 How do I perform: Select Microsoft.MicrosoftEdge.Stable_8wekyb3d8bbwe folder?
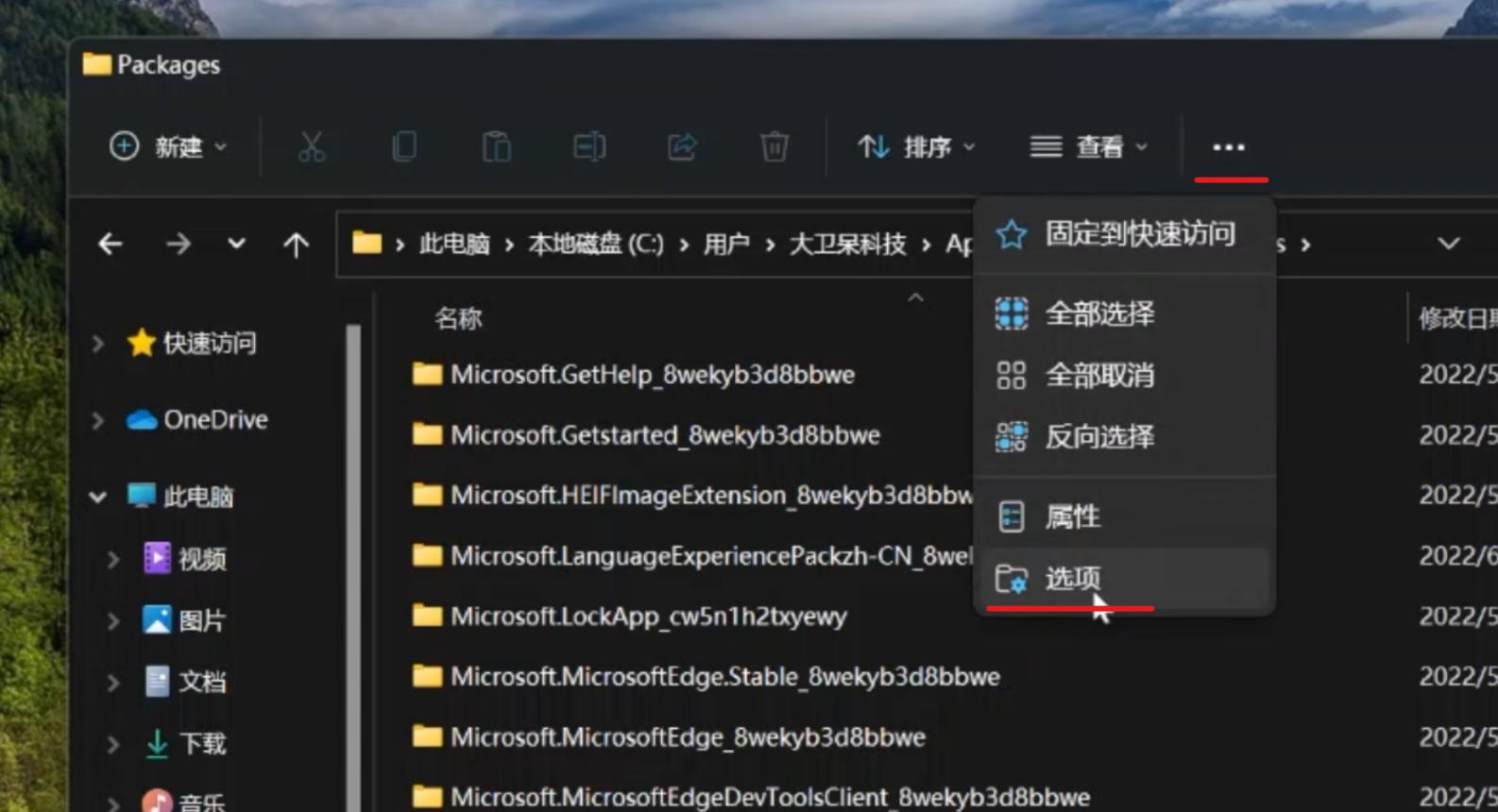point(706,677)
